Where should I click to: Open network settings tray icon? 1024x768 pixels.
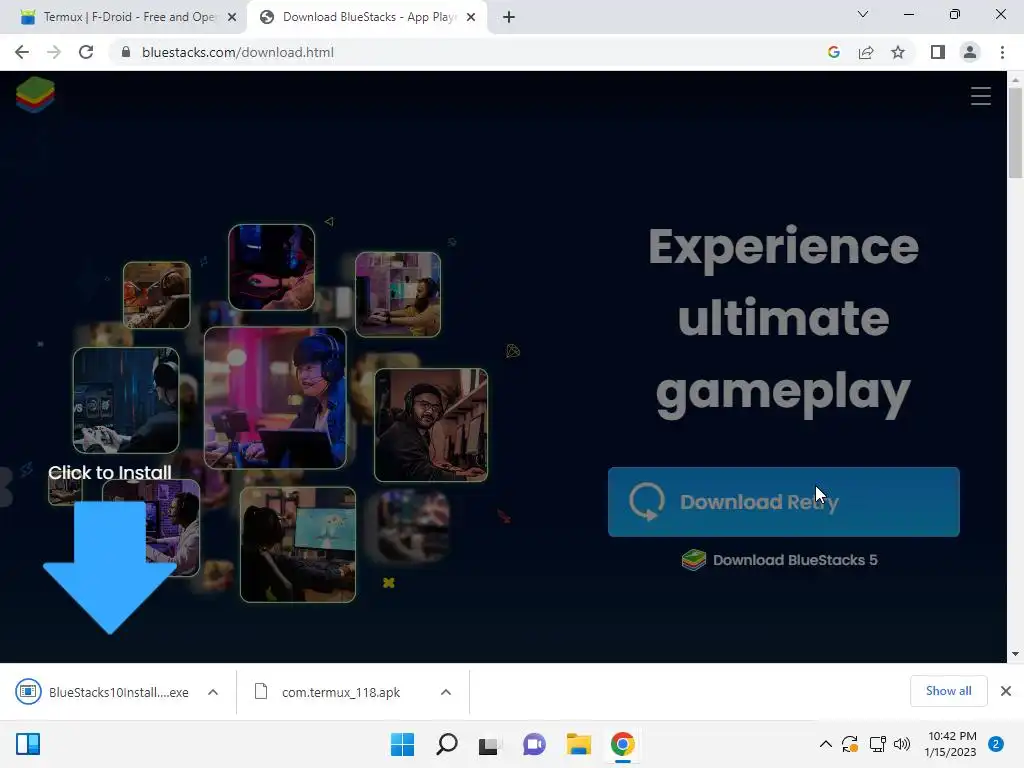coord(877,744)
